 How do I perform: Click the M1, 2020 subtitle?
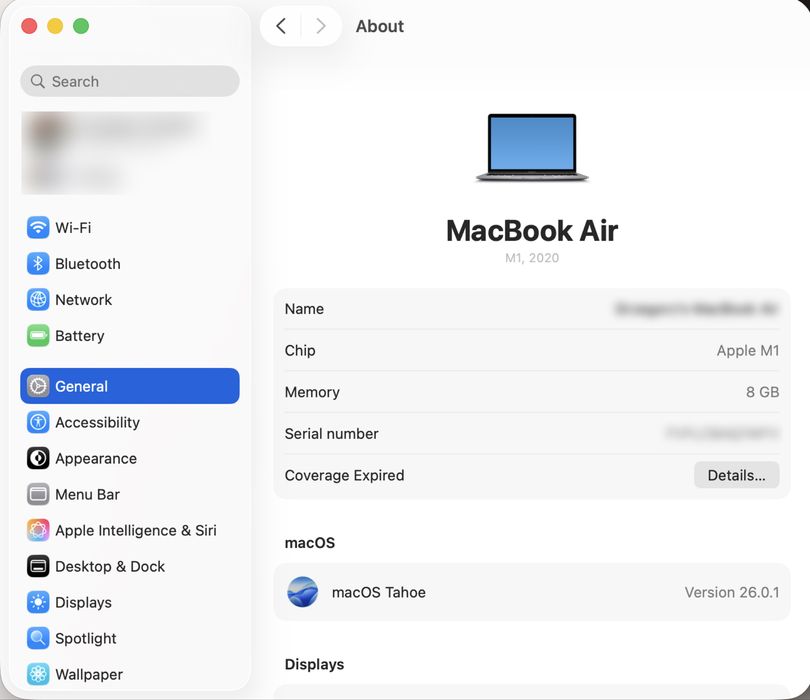click(532, 258)
